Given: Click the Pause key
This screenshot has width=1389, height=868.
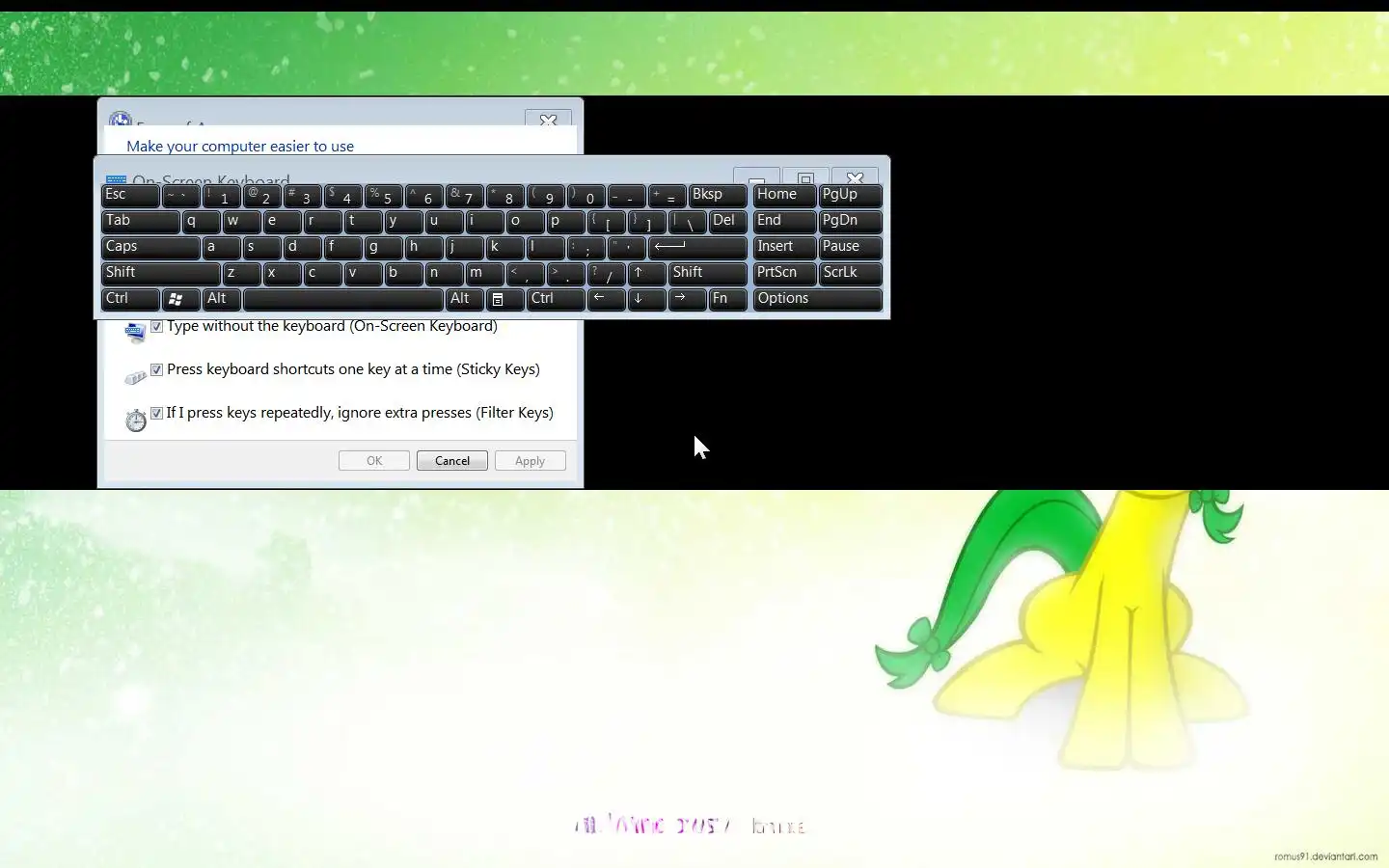Looking at the screenshot, I should pos(850,248).
